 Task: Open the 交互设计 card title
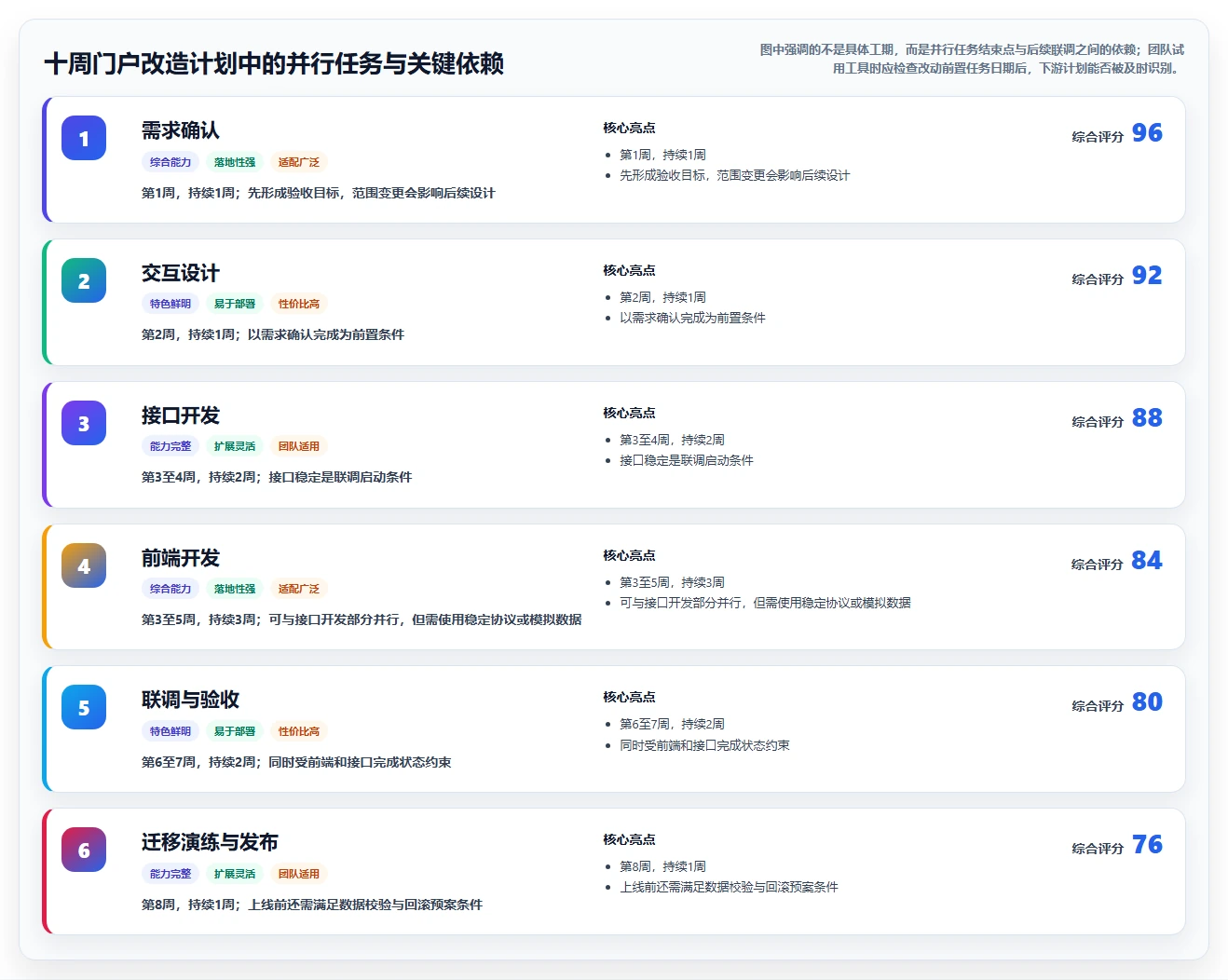pos(181,273)
